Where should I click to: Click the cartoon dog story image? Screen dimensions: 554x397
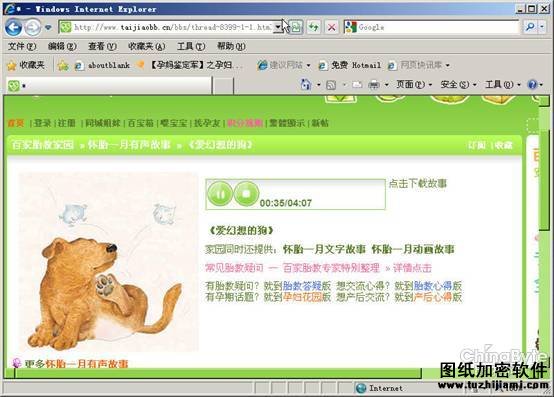tap(108, 262)
